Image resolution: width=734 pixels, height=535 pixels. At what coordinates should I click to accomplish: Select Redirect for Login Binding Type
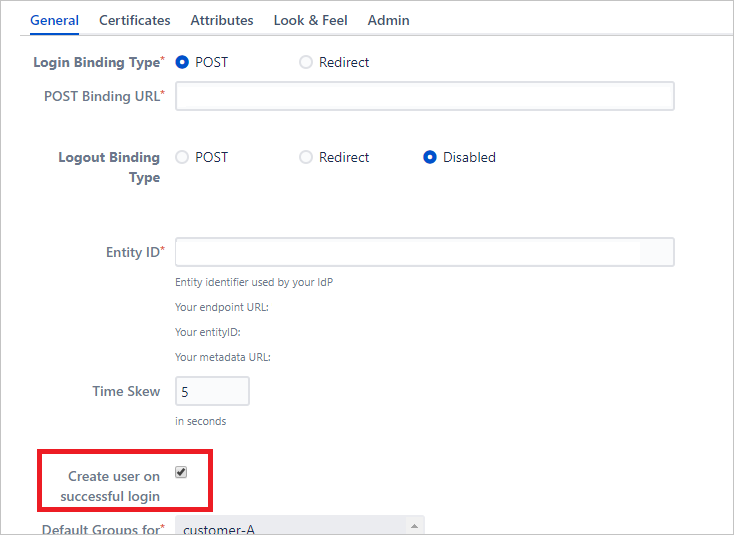(x=306, y=62)
